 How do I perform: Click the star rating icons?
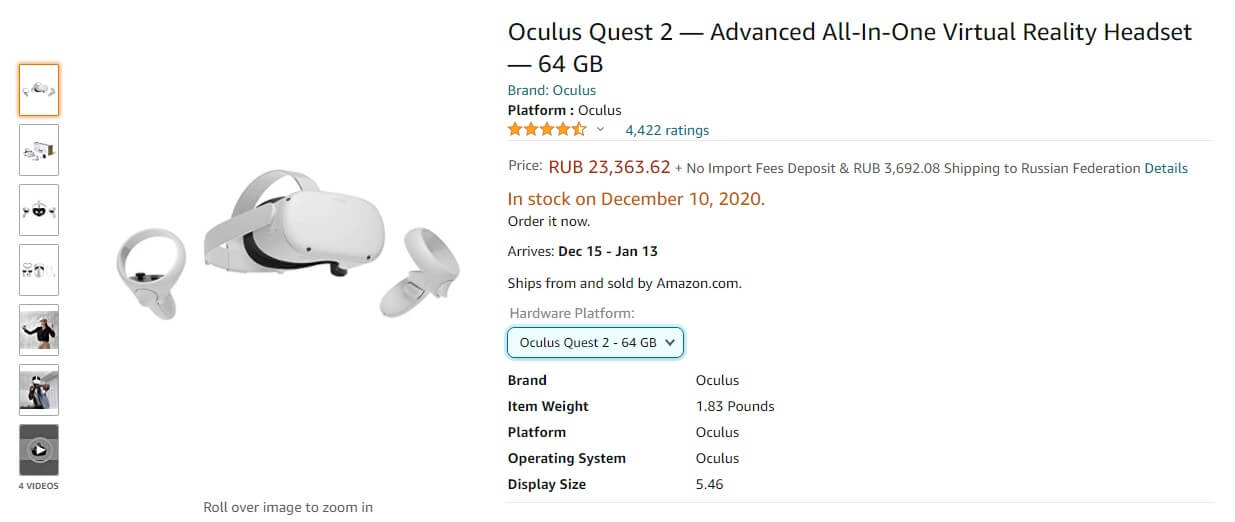click(547, 130)
